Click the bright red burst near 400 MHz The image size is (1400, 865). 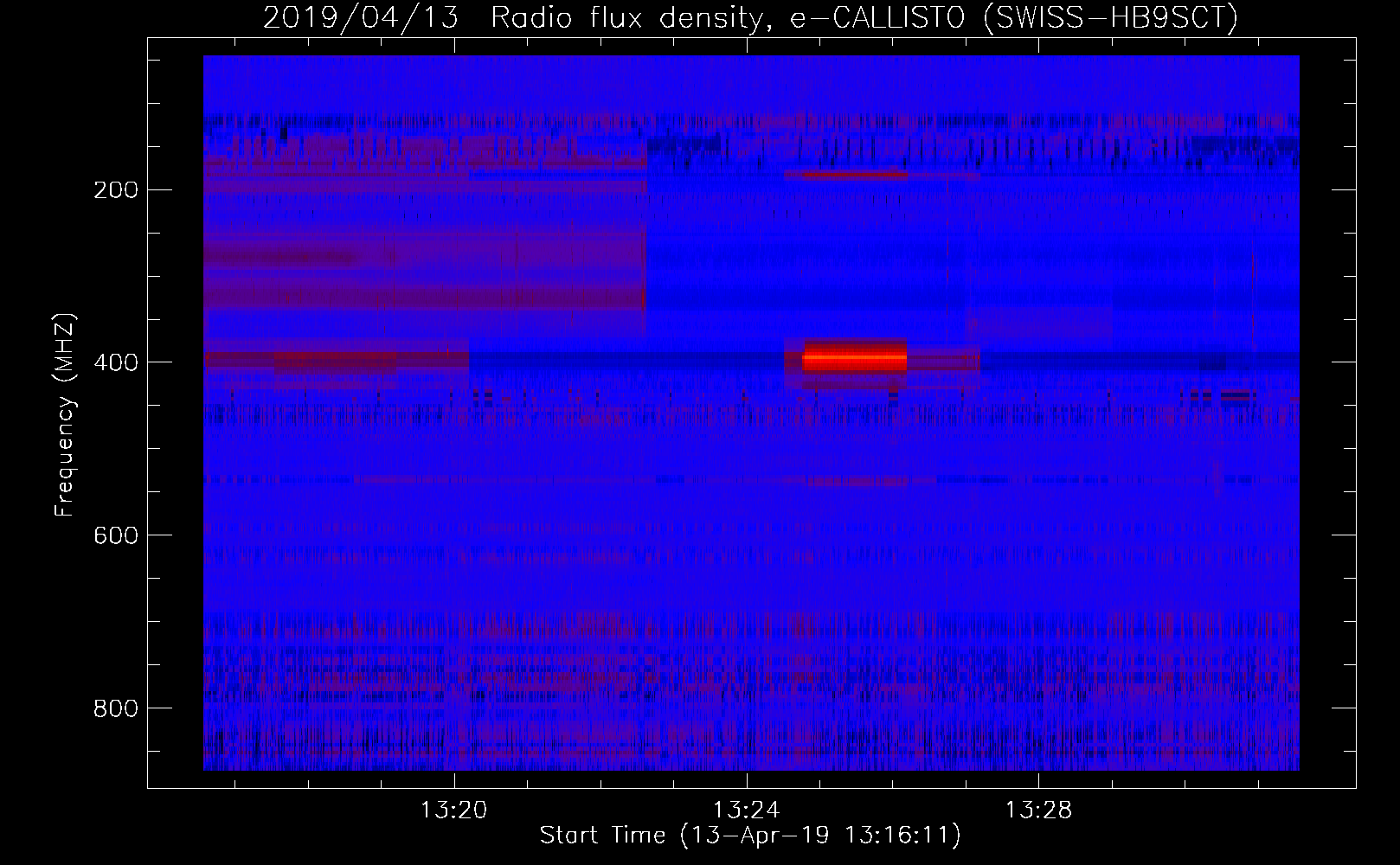[854, 356]
